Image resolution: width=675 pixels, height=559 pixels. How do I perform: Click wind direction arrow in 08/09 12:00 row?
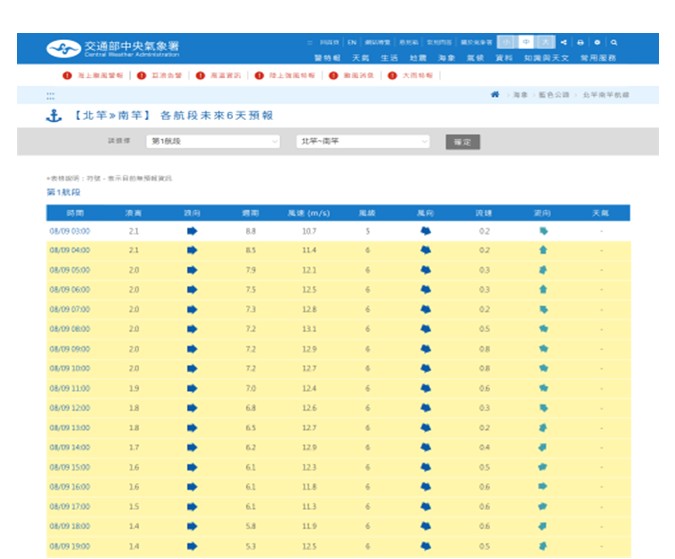tap(426, 408)
